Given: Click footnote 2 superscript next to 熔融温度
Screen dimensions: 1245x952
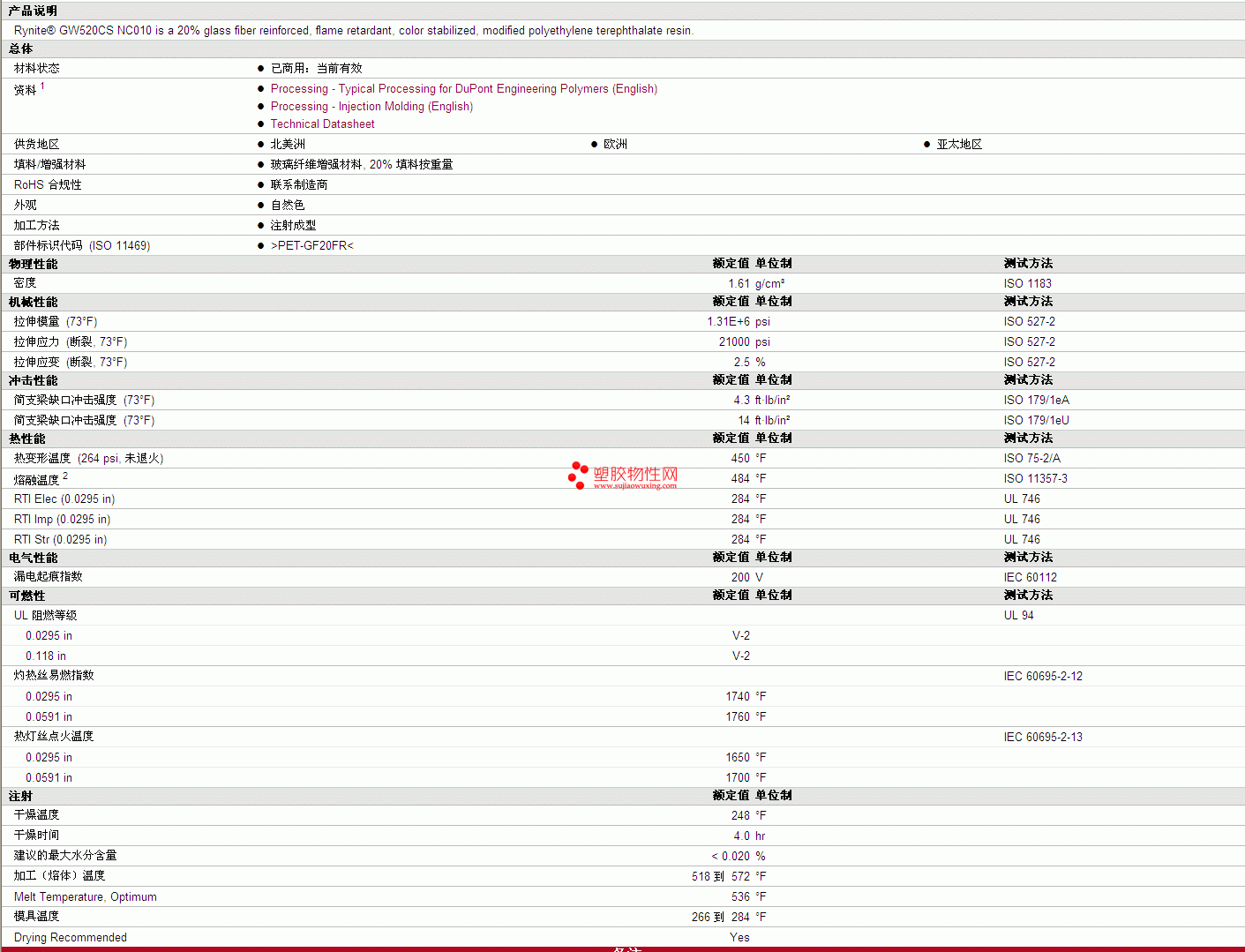Looking at the screenshot, I should [x=65, y=476].
